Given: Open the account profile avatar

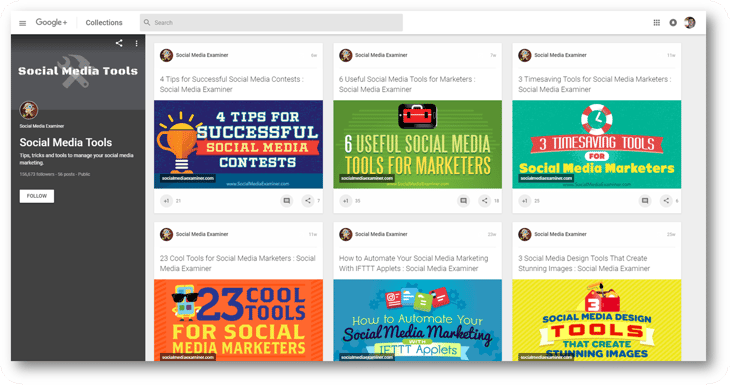Looking at the screenshot, I should click(689, 22).
